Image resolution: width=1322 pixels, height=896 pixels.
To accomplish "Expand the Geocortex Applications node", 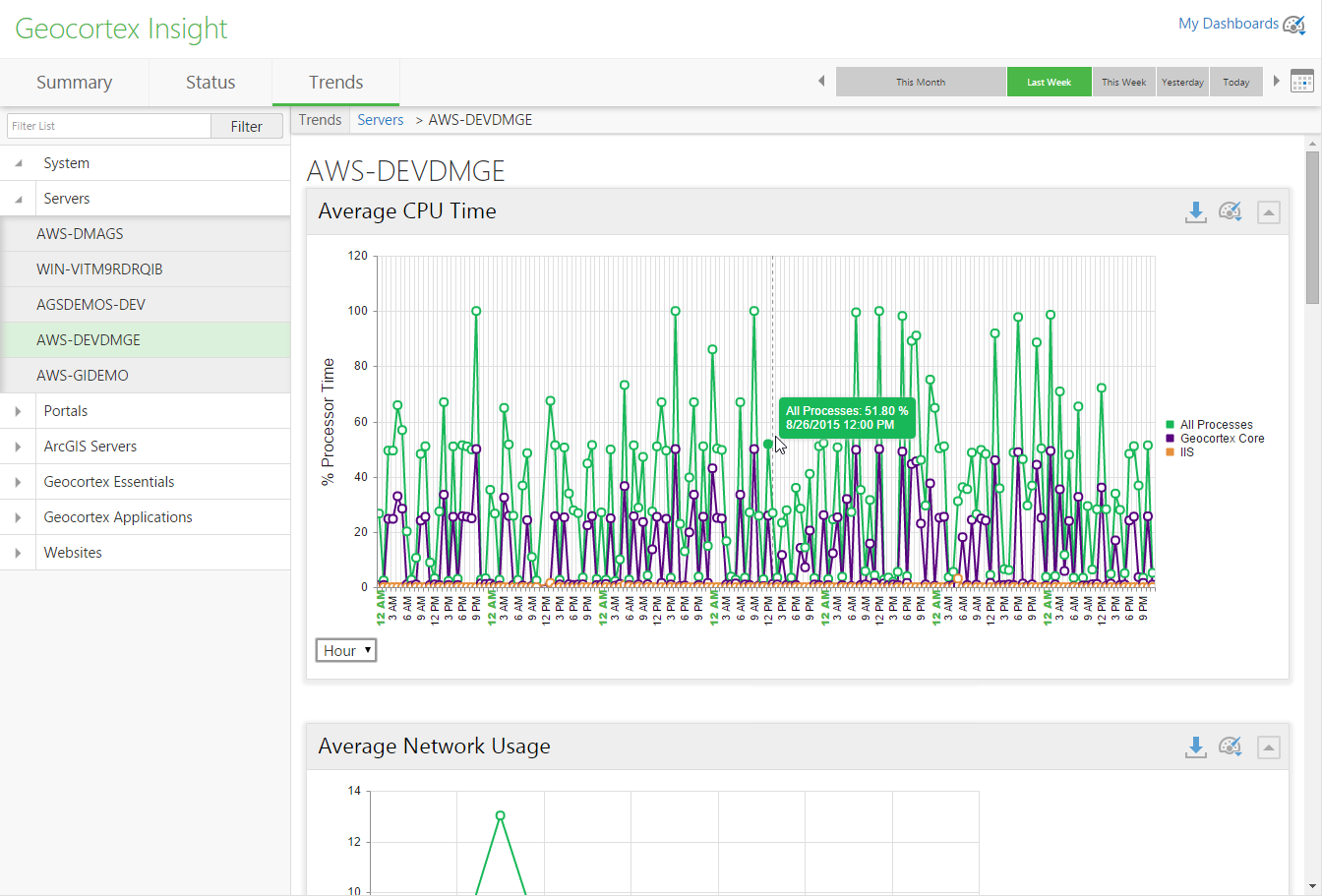I will coord(19,517).
